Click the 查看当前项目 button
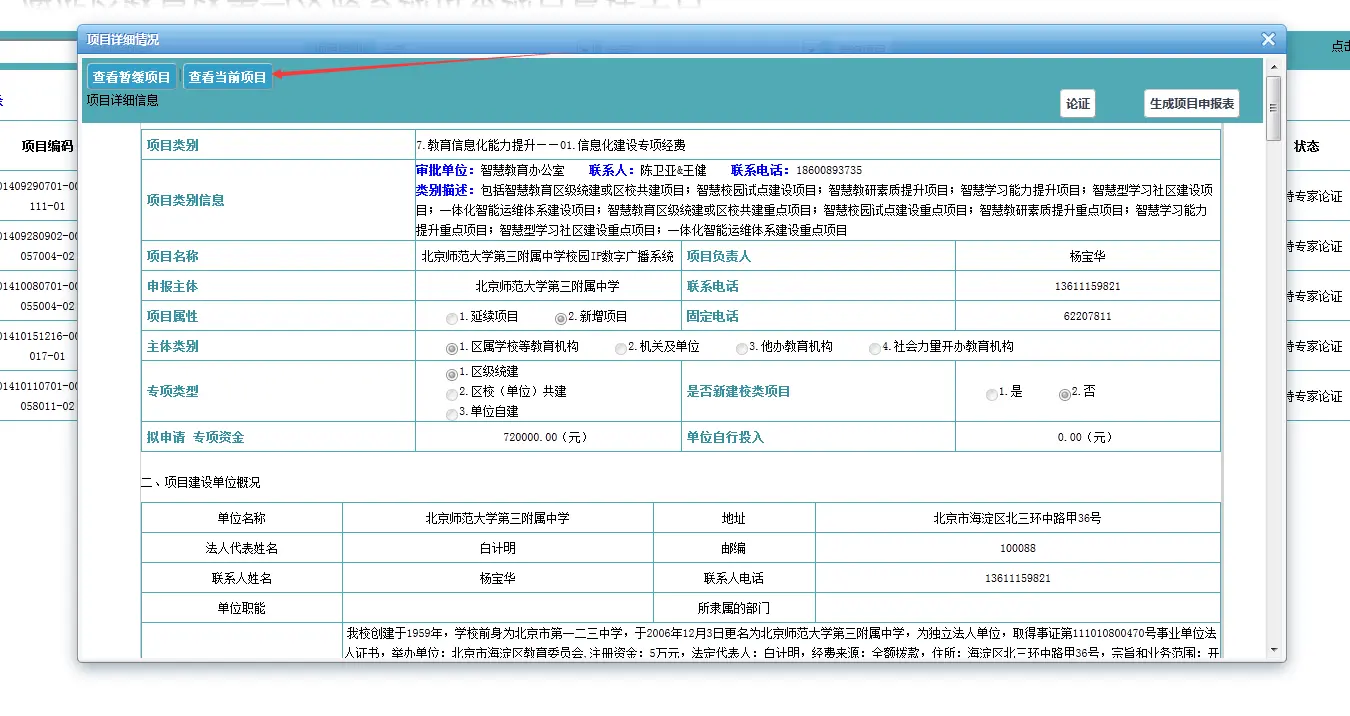 click(228, 77)
